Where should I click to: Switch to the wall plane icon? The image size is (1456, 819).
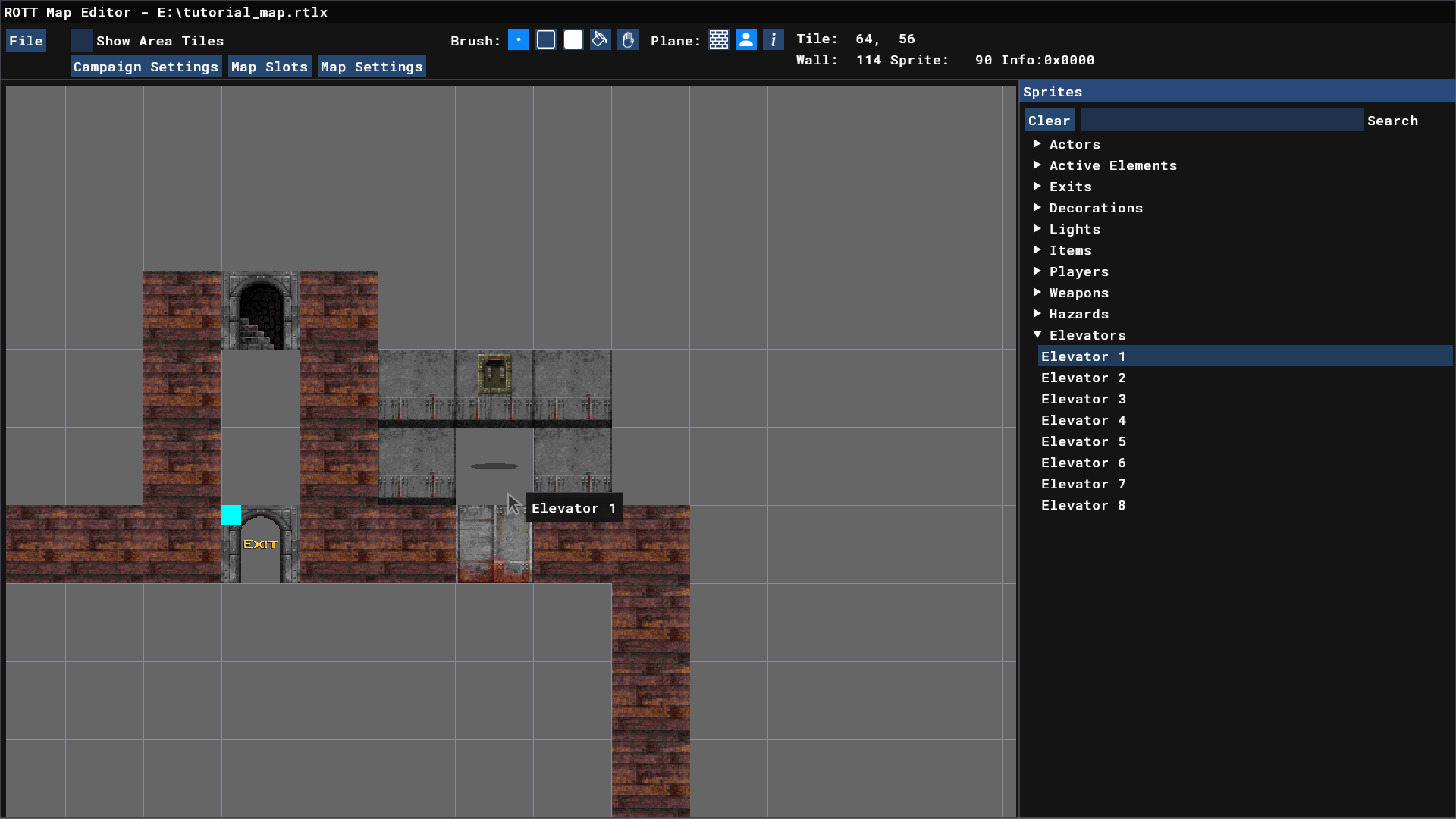click(719, 40)
